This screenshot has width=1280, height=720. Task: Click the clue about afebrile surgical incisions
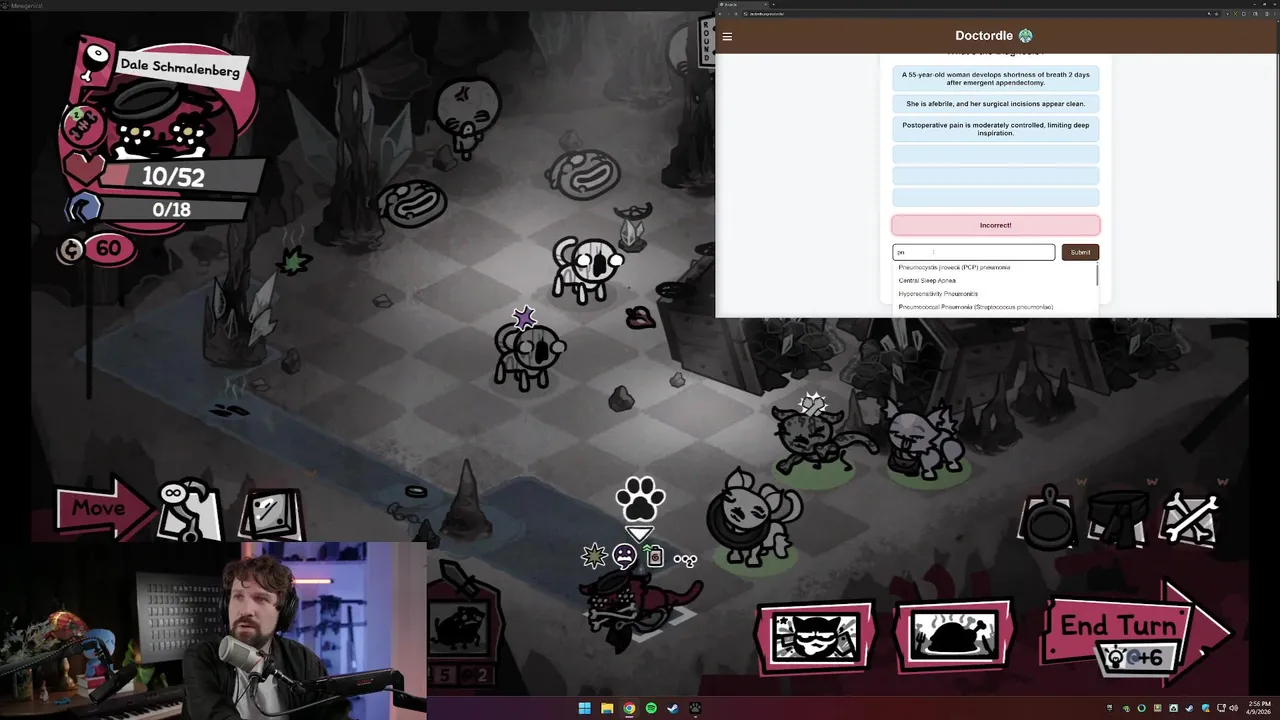[995, 104]
